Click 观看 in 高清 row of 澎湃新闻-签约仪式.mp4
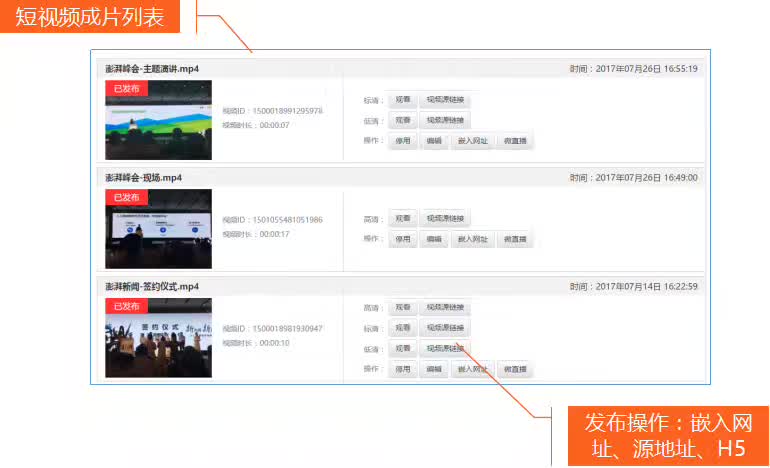 coord(402,307)
